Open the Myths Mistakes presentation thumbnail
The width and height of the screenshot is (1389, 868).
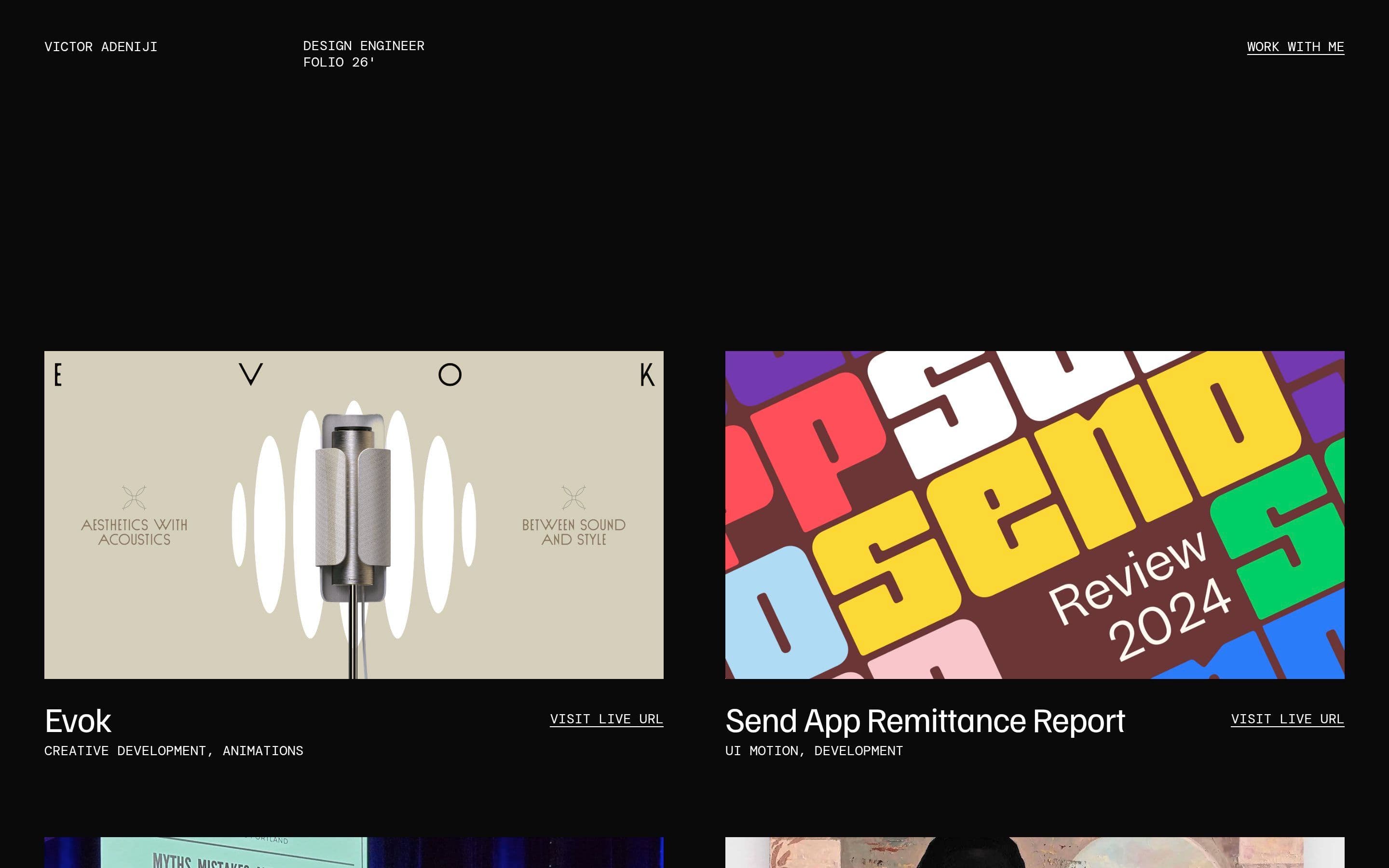tap(354, 853)
